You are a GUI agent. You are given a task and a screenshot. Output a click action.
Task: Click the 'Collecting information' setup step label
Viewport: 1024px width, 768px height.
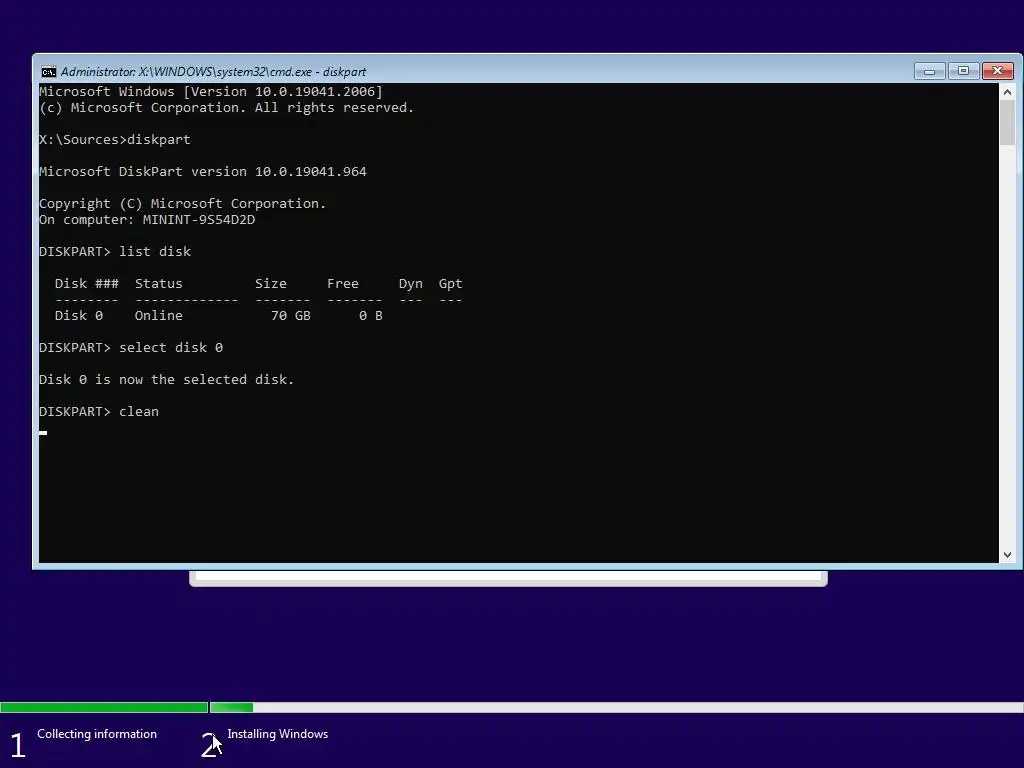tap(97, 734)
